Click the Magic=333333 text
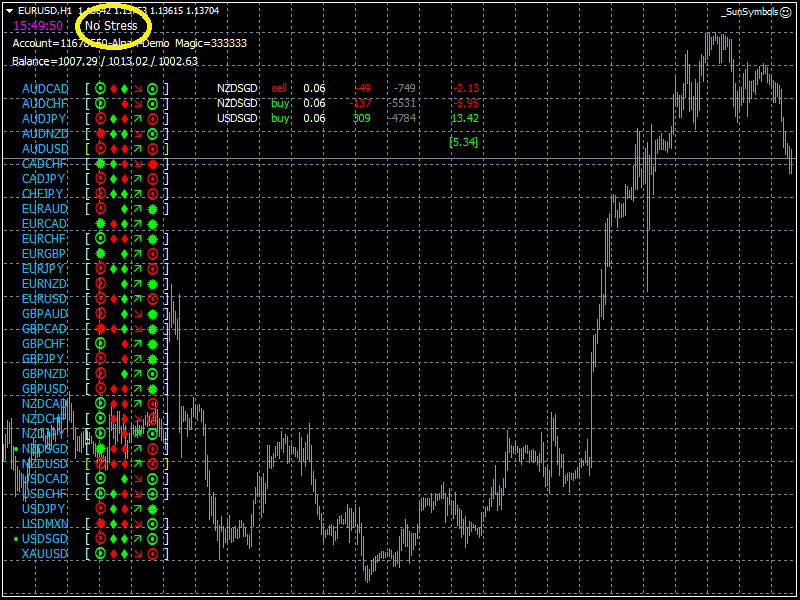 (211, 43)
